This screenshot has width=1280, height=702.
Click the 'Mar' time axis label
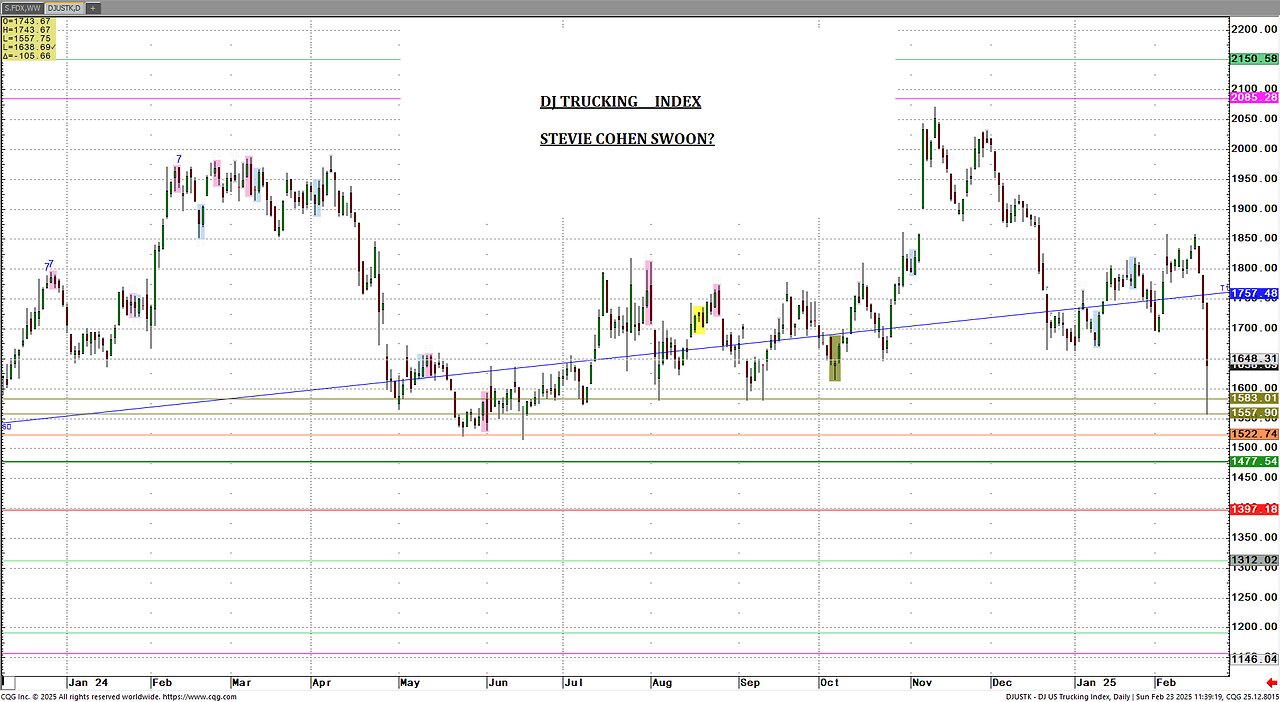tap(242, 684)
